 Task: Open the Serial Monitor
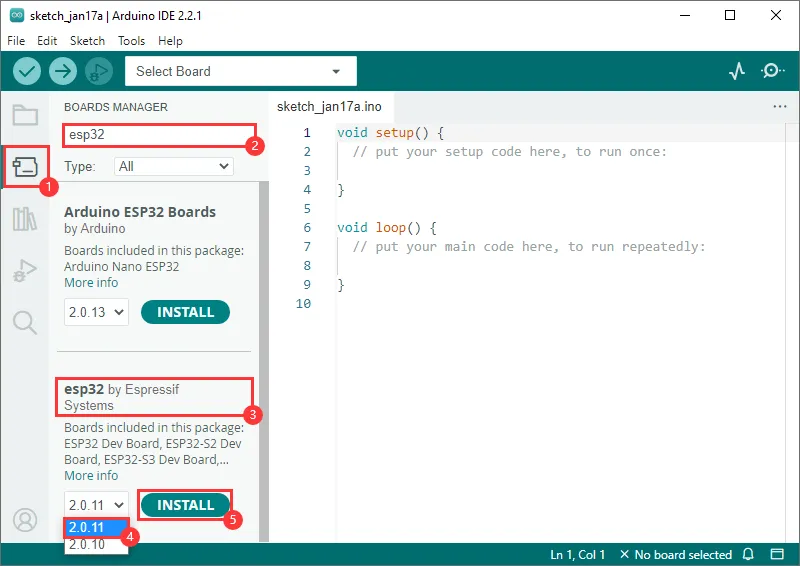pos(772,70)
